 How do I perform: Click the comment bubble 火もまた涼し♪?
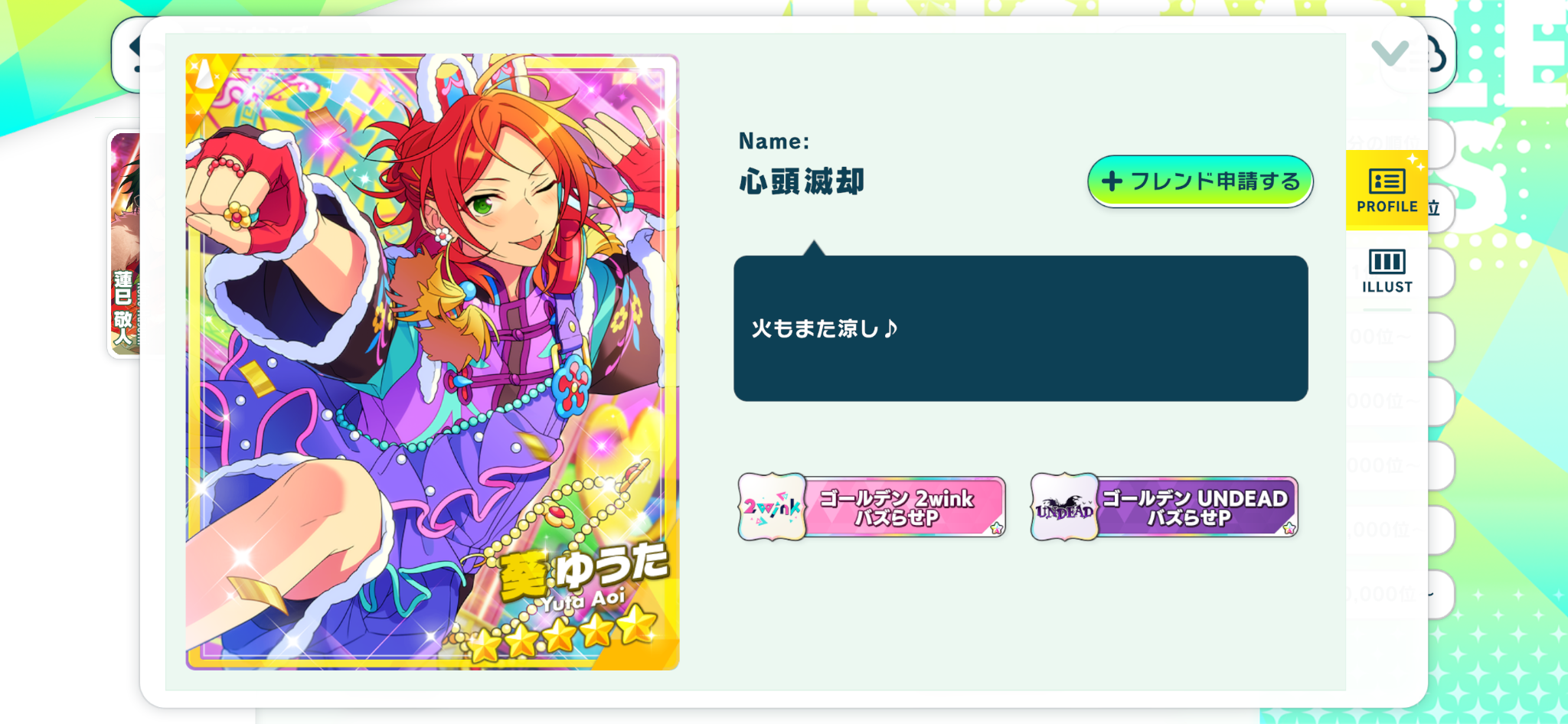click(1021, 328)
